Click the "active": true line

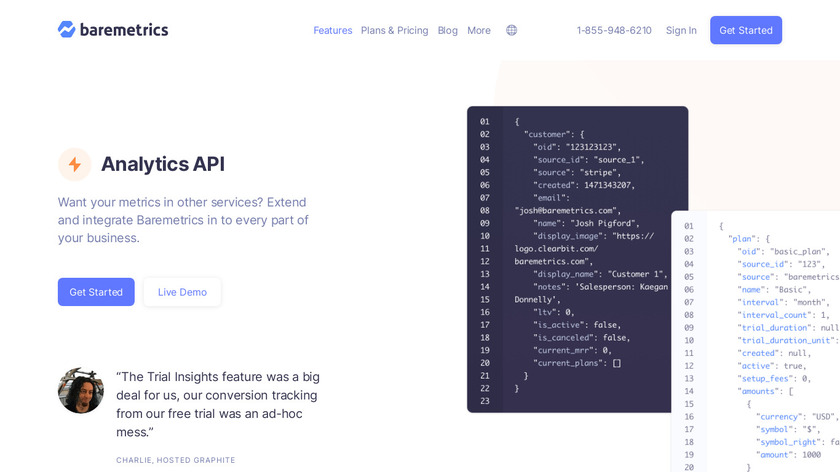click(772, 366)
